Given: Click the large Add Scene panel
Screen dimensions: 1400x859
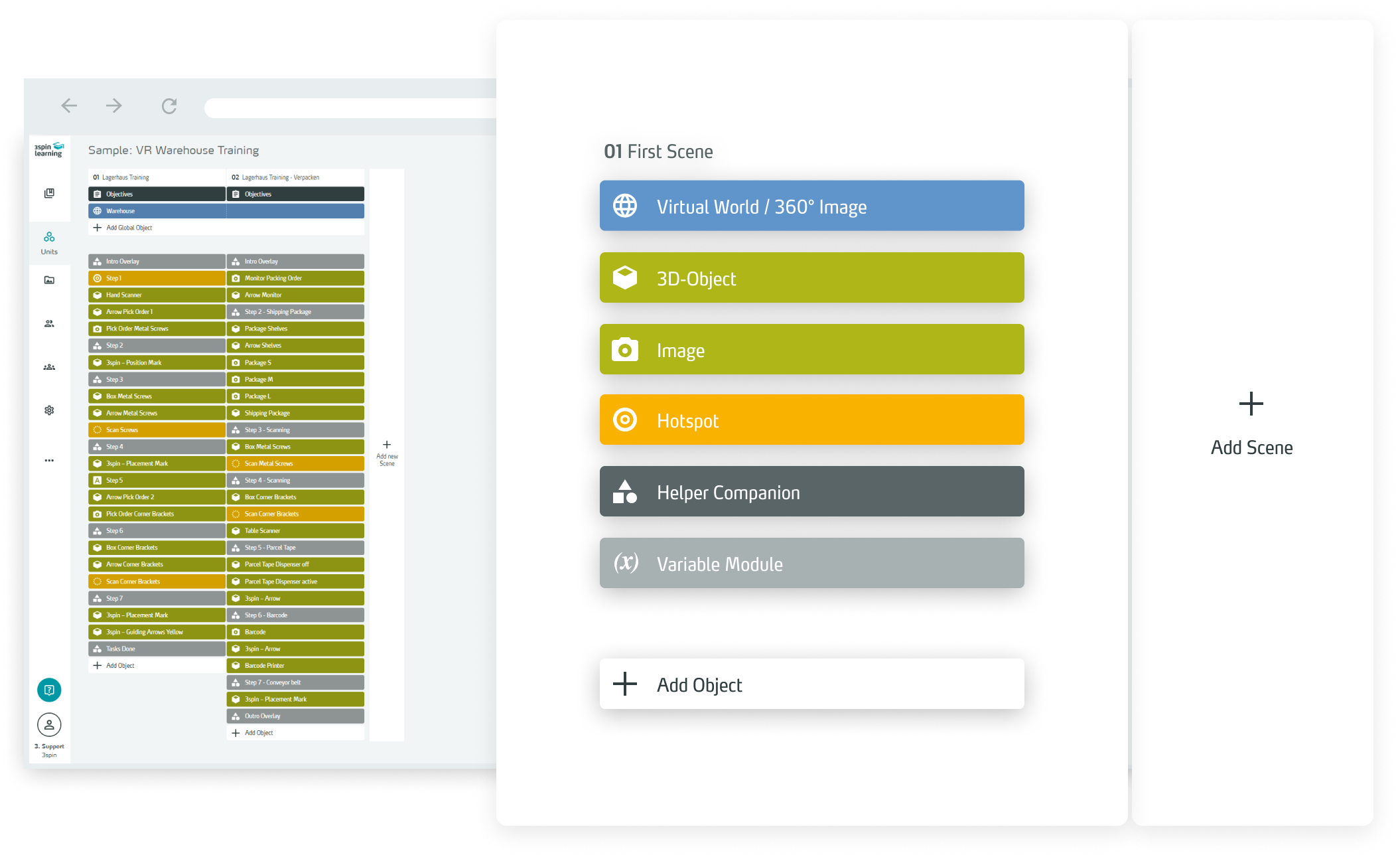Looking at the screenshot, I should tap(1251, 423).
